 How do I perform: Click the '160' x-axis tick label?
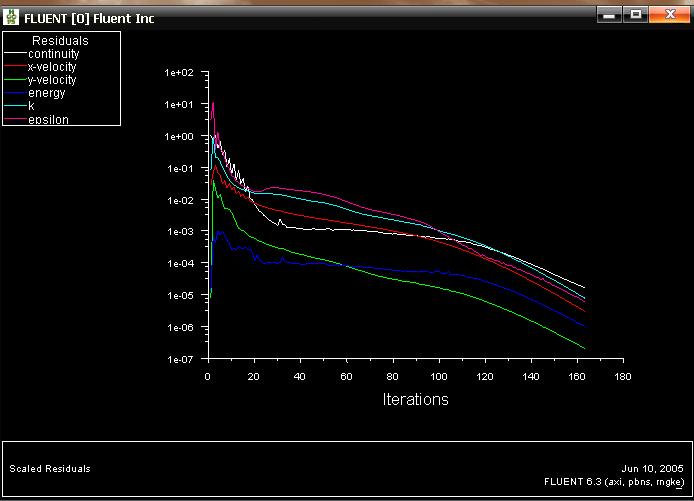pos(577,377)
